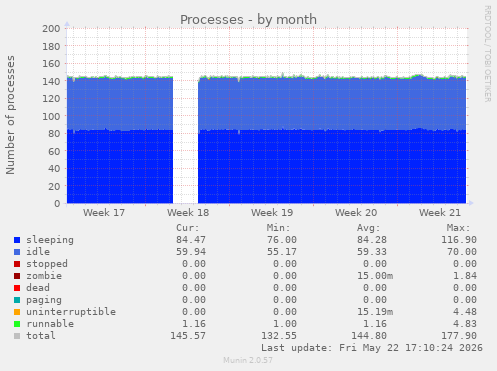Click sleeping maximum value 116.90
This screenshot has width=497, height=371.
click(459, 240)
